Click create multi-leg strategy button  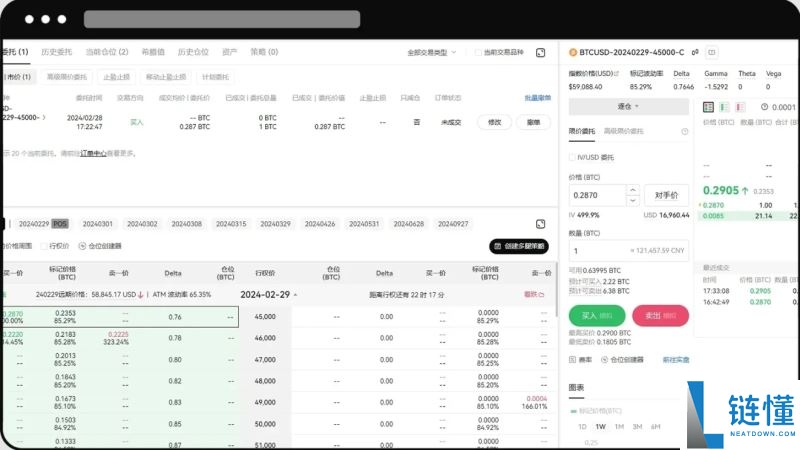point(519,246)
